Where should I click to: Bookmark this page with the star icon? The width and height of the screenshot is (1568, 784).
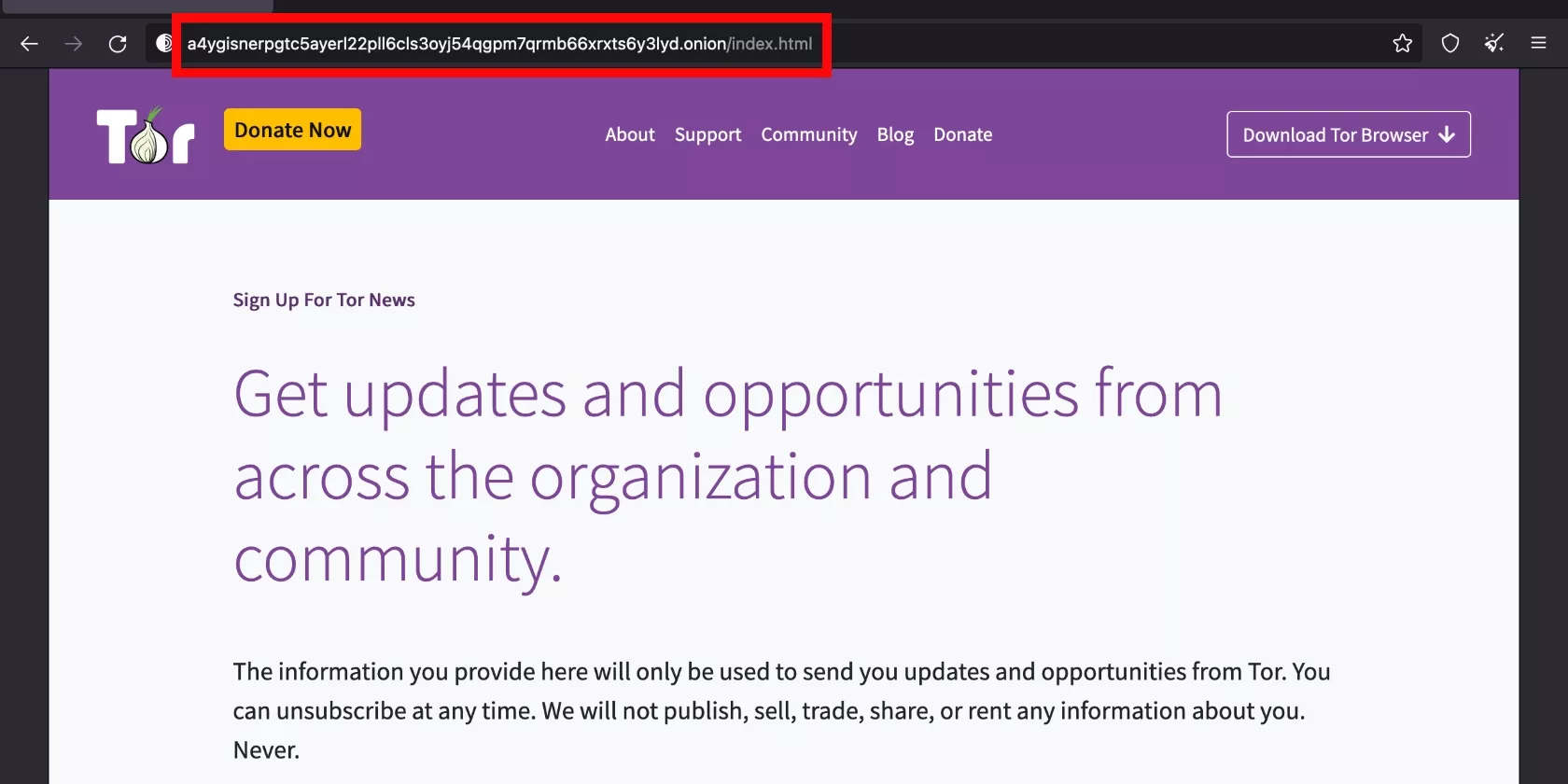(1402, 43)
